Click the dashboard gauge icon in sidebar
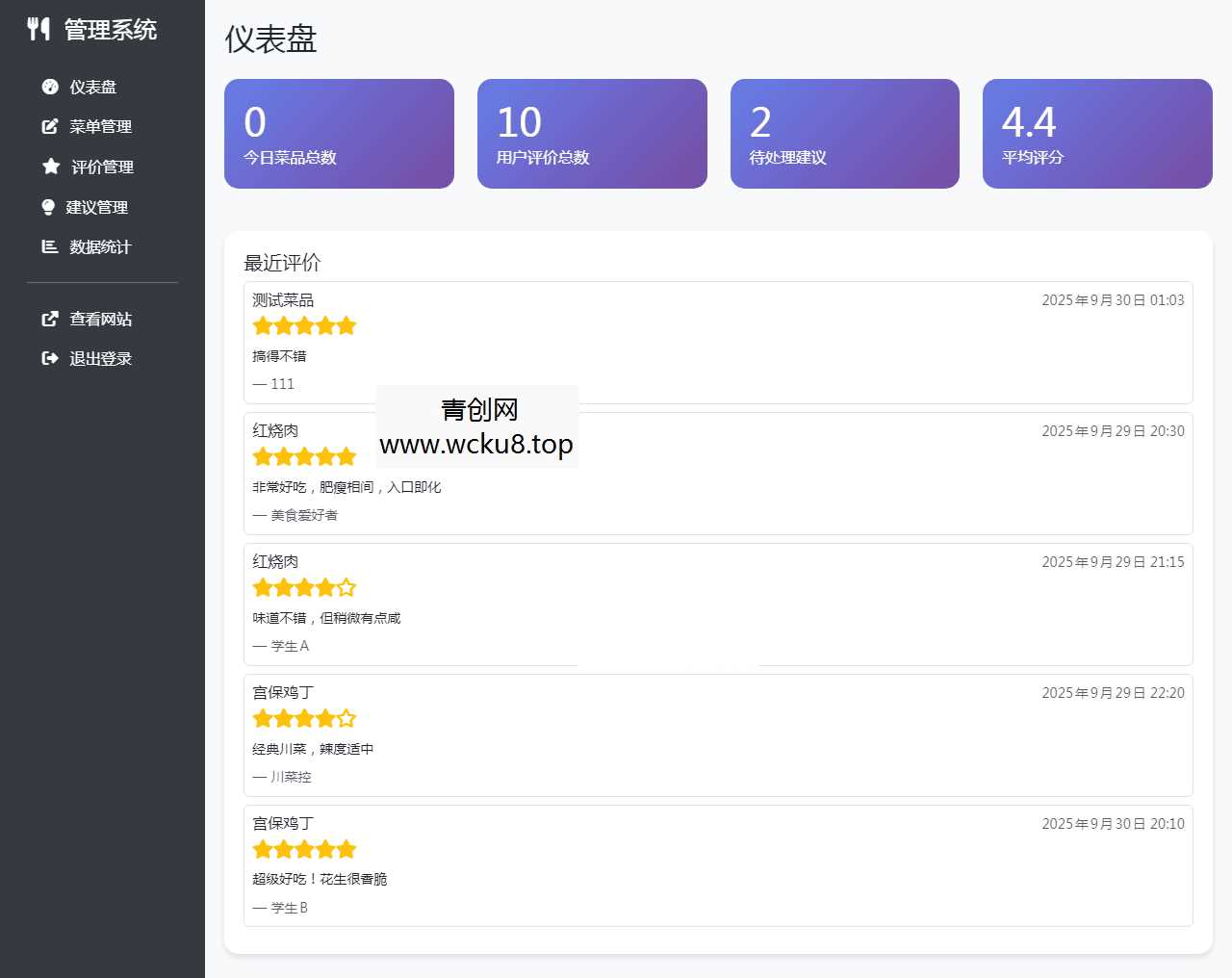The image size is (1232, 978). [x=50, y=87]
